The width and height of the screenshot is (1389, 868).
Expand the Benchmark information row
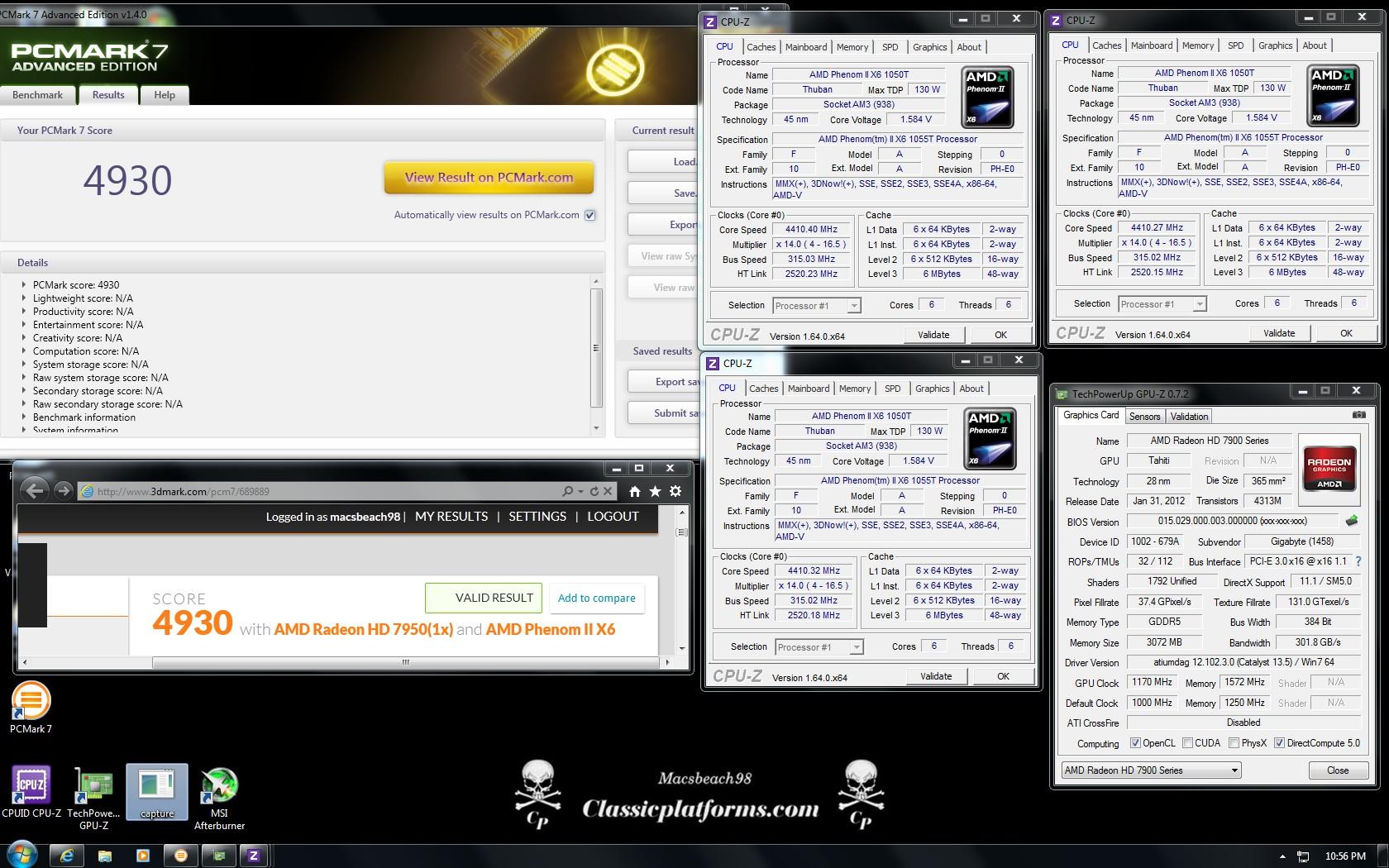pyautogui.click(x=23, y=417)
